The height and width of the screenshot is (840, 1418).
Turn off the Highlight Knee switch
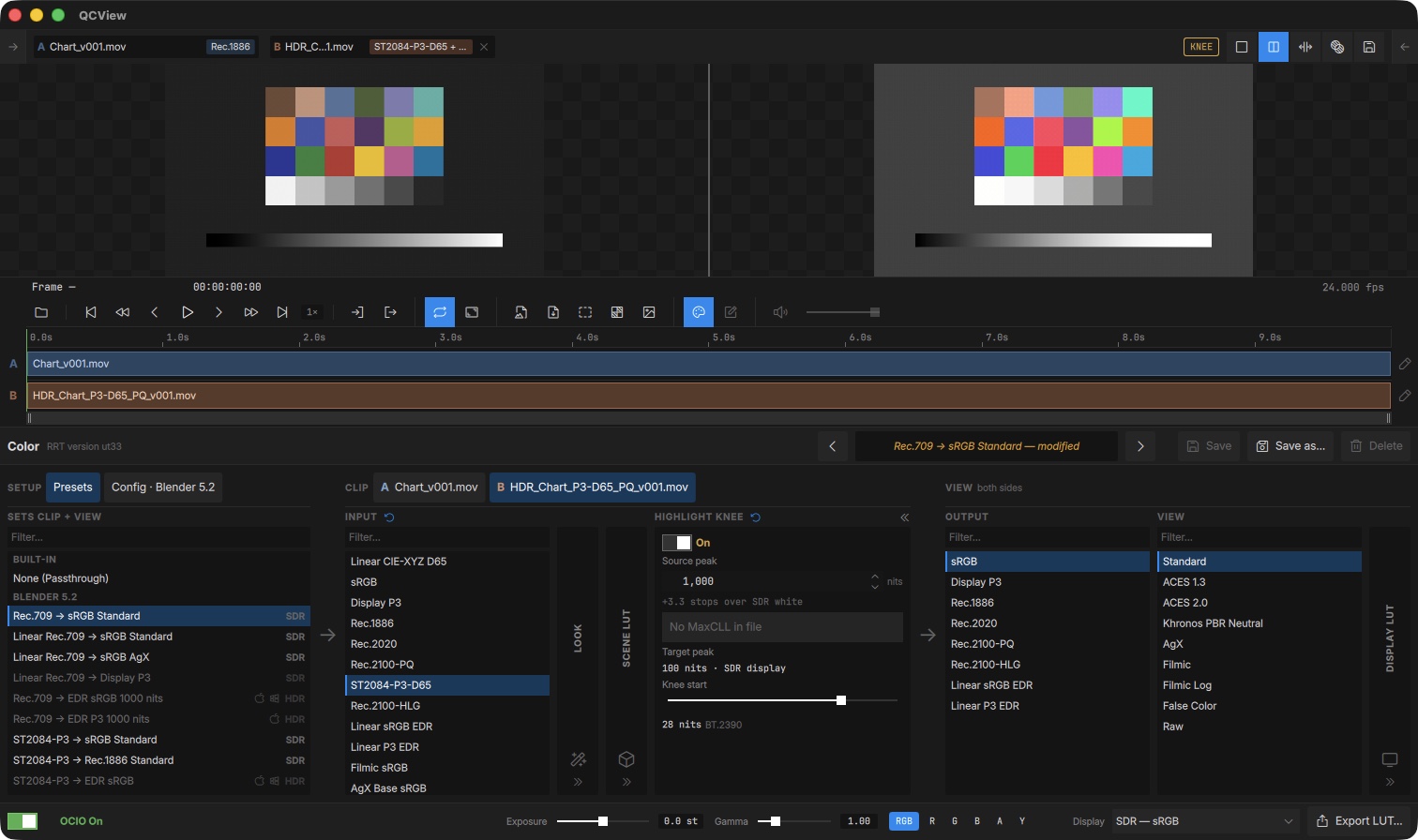click(x=677, y=543)
